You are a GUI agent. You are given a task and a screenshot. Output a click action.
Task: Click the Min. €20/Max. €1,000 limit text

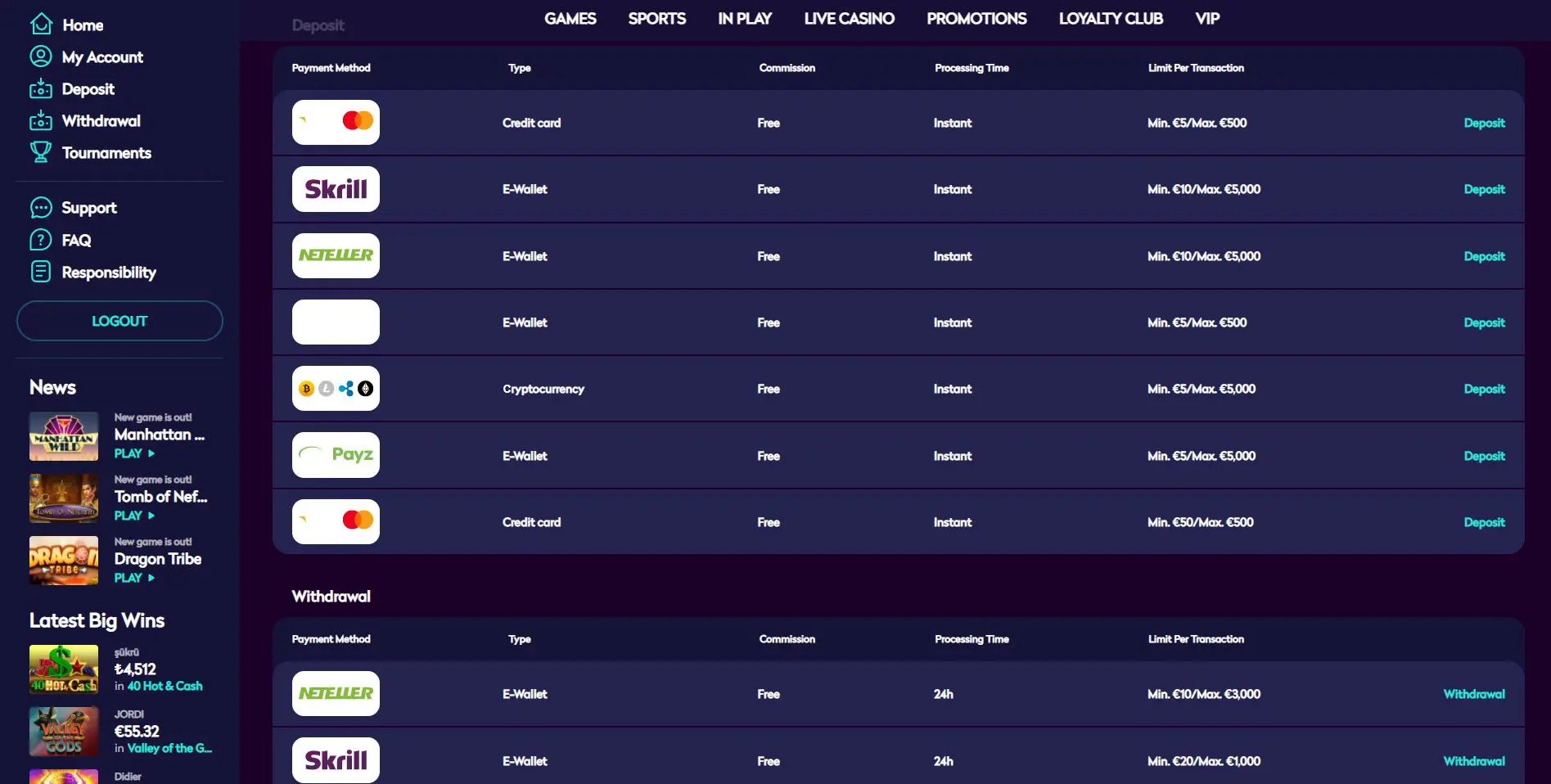pos(1204,761)
